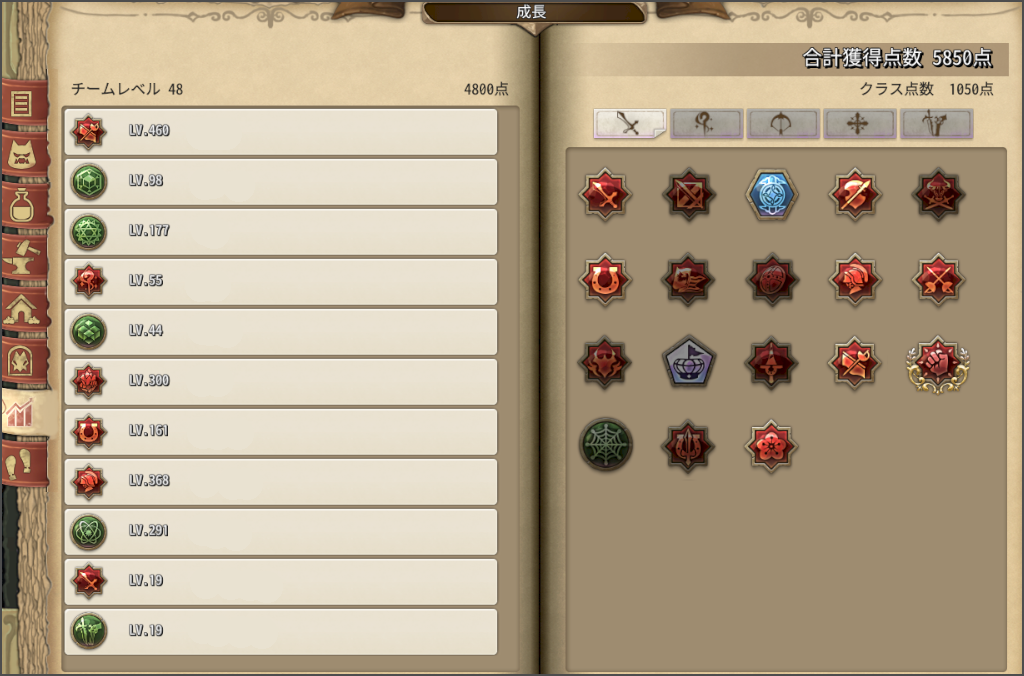1024x676 pixels.
Task: Open the cross-shaped cleric class tab
Action: [x=859, y=123]
